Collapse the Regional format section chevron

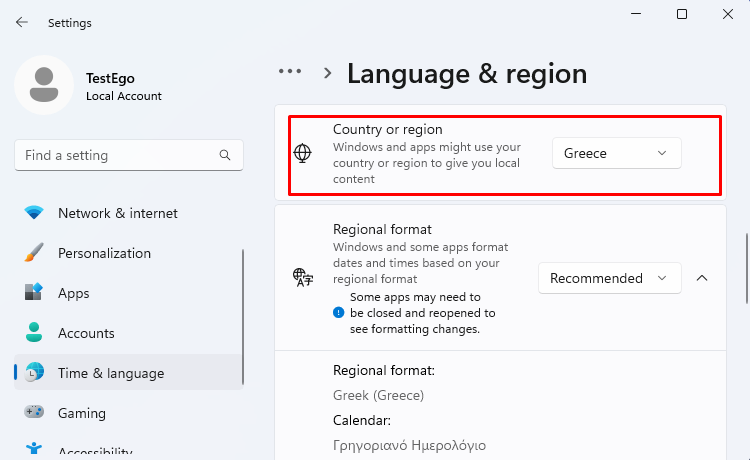point(702,278)
